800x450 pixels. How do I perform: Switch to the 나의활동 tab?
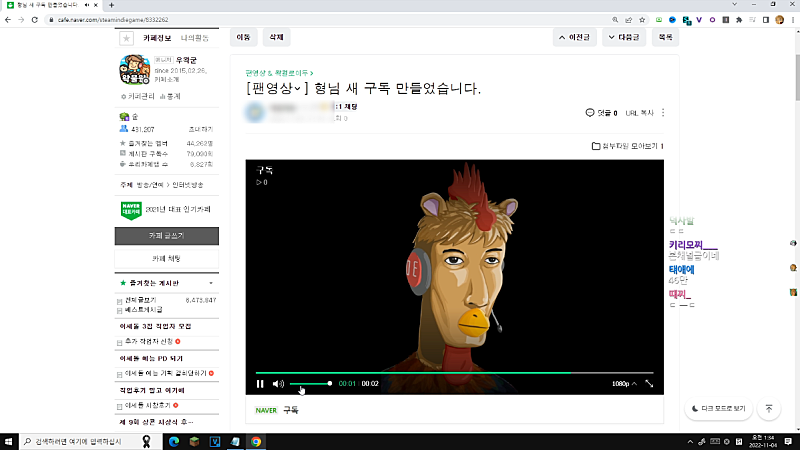(x=195, y=38)
